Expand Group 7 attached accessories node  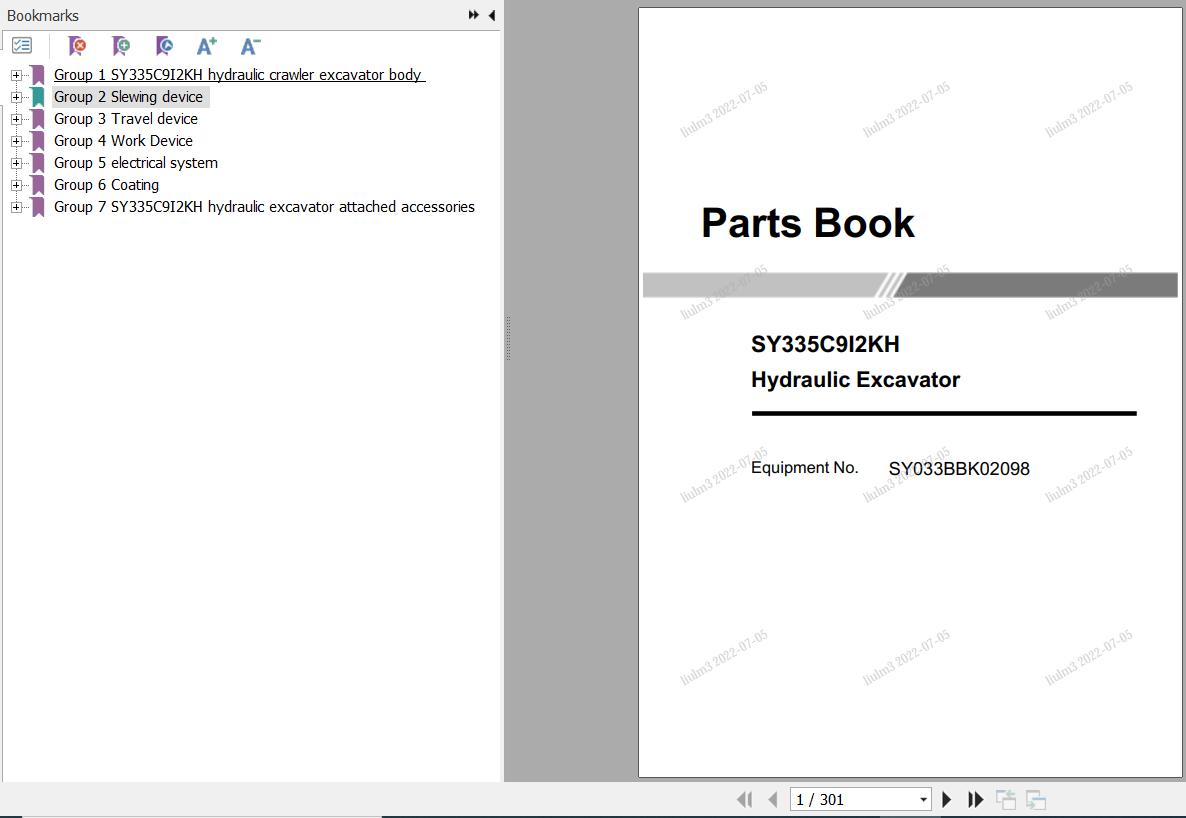tap(16, 207)
